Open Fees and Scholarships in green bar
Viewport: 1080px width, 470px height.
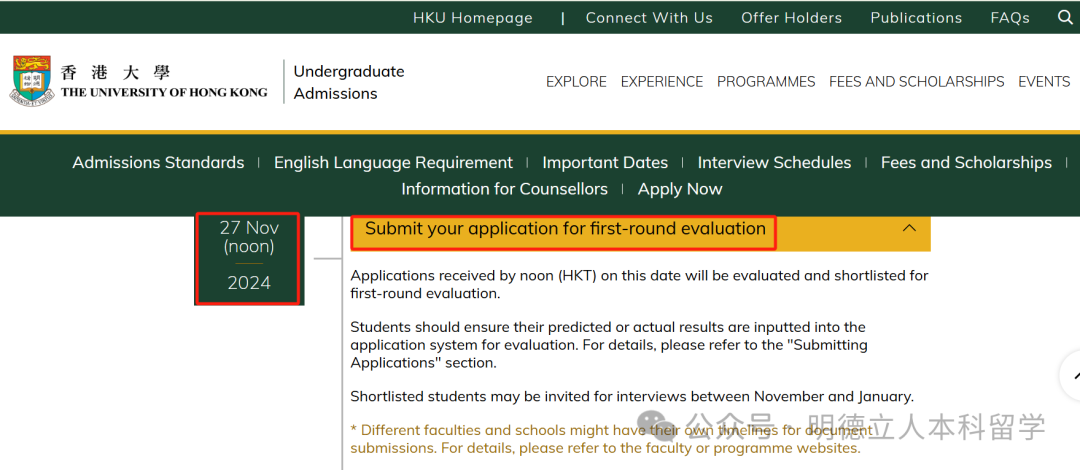[x=966, y=163]
